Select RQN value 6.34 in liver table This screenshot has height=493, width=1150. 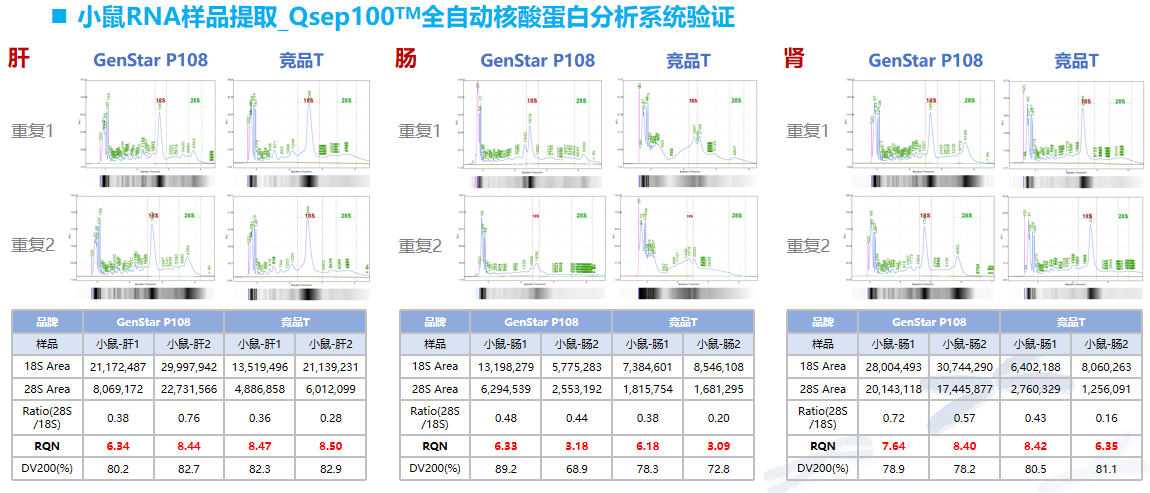click(x=120, y=445)
